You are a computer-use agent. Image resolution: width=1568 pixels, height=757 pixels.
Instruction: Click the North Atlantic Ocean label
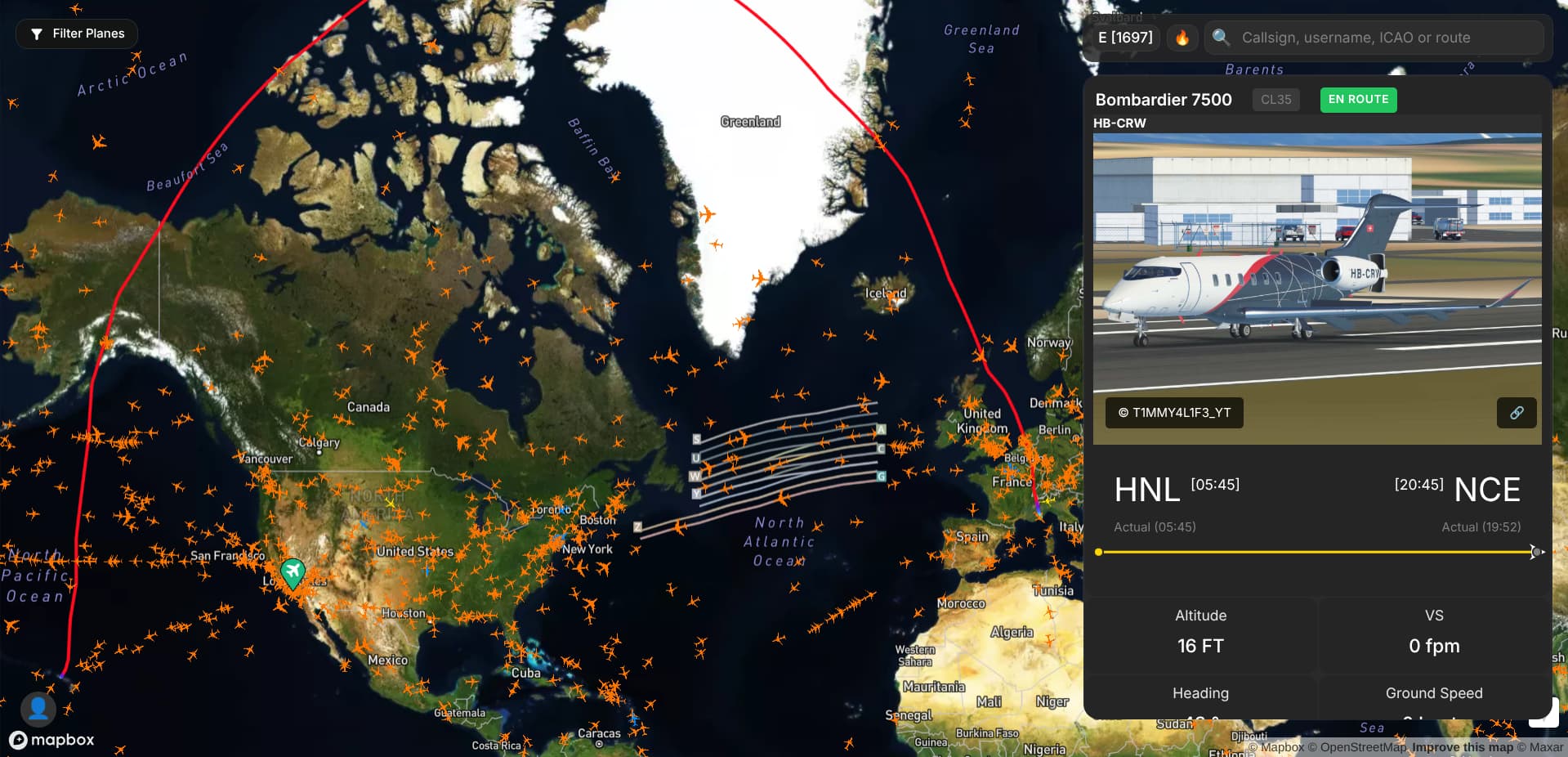pyautogui.click(x=780, y=542)
